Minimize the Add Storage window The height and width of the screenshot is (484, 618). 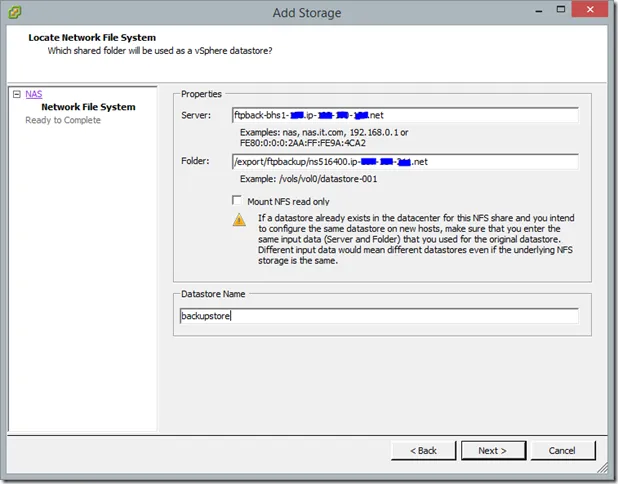[x=539, y=10]
